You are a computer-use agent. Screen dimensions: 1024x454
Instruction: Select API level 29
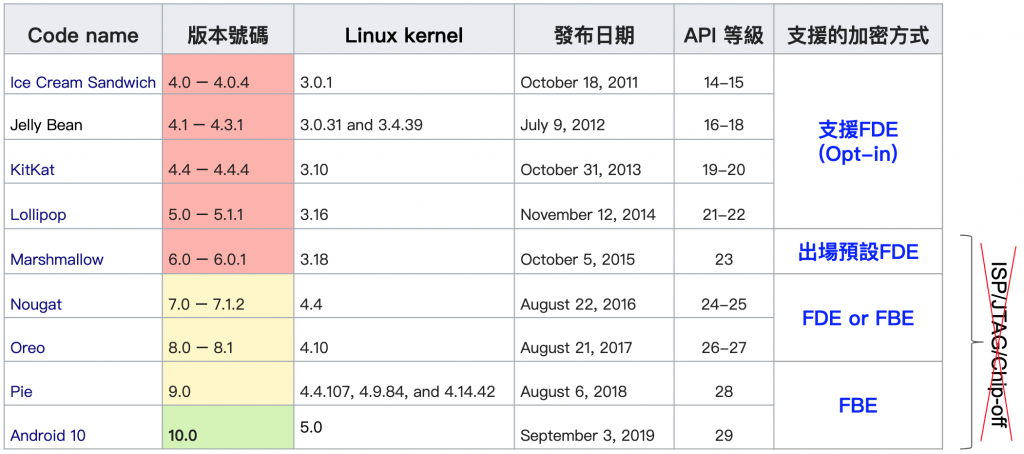[x=724, y=427]
